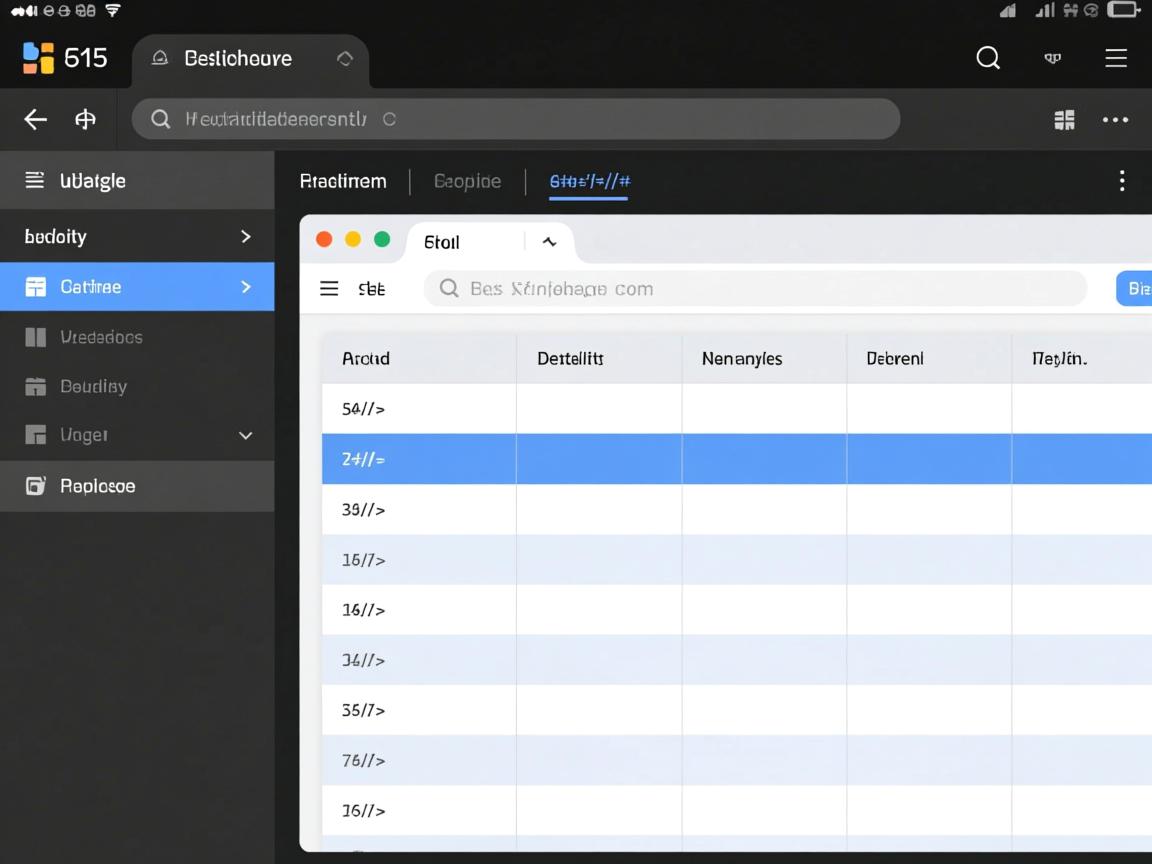Switch to the Seopioe tab
The image size is (1152, 864).
point(467,181)
